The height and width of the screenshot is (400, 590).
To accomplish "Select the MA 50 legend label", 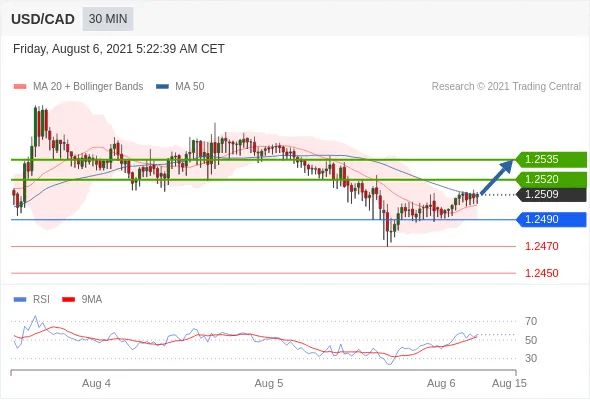I will click(x=190, y=87).
